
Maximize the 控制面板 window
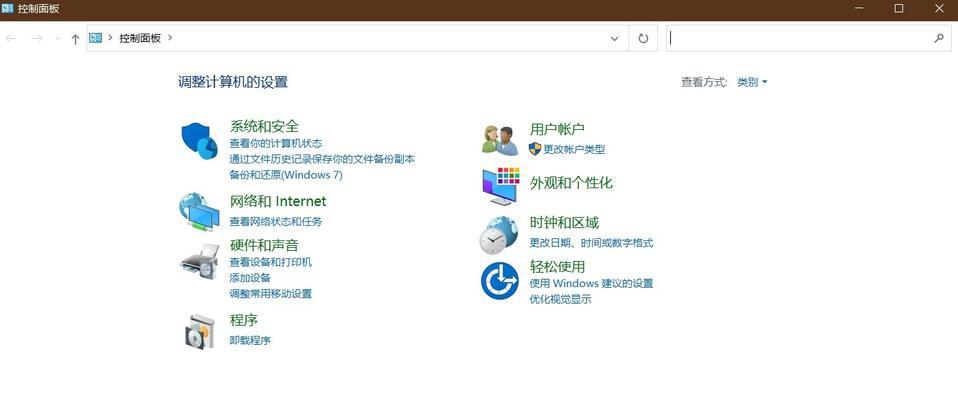point(899,9)
